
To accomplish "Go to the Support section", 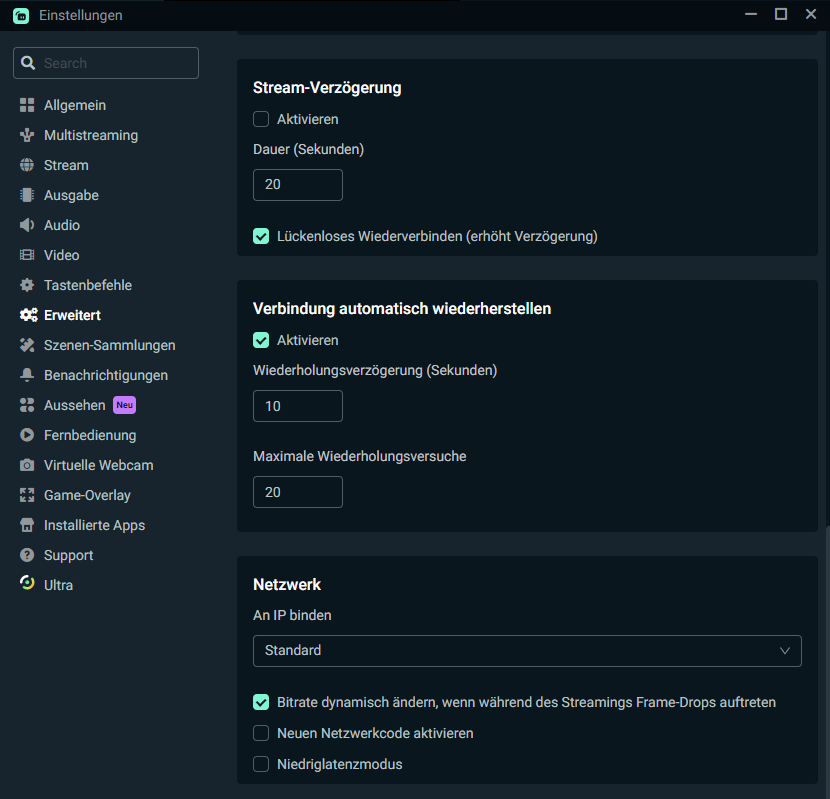I will pos(27,555).
